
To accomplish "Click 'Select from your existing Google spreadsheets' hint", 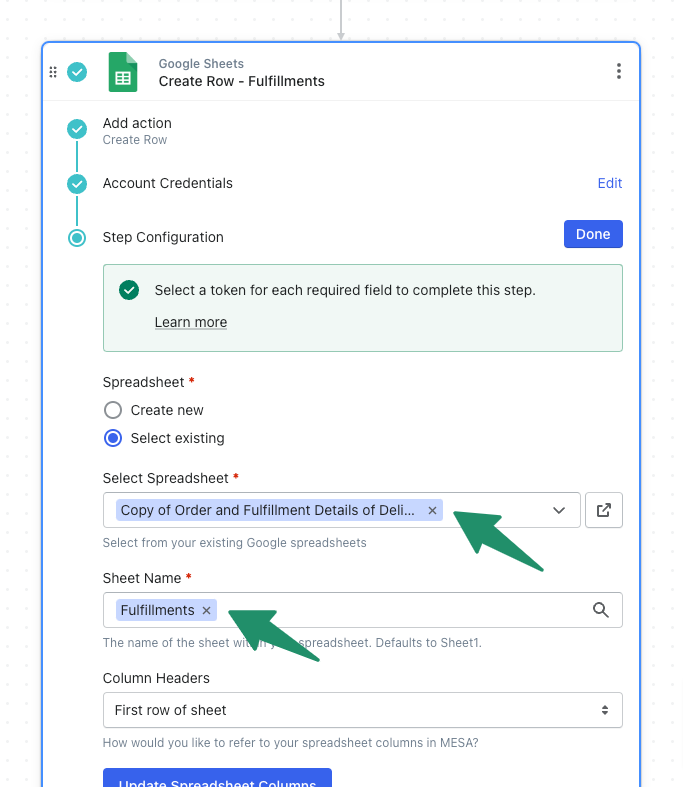I will coord(234,543).
